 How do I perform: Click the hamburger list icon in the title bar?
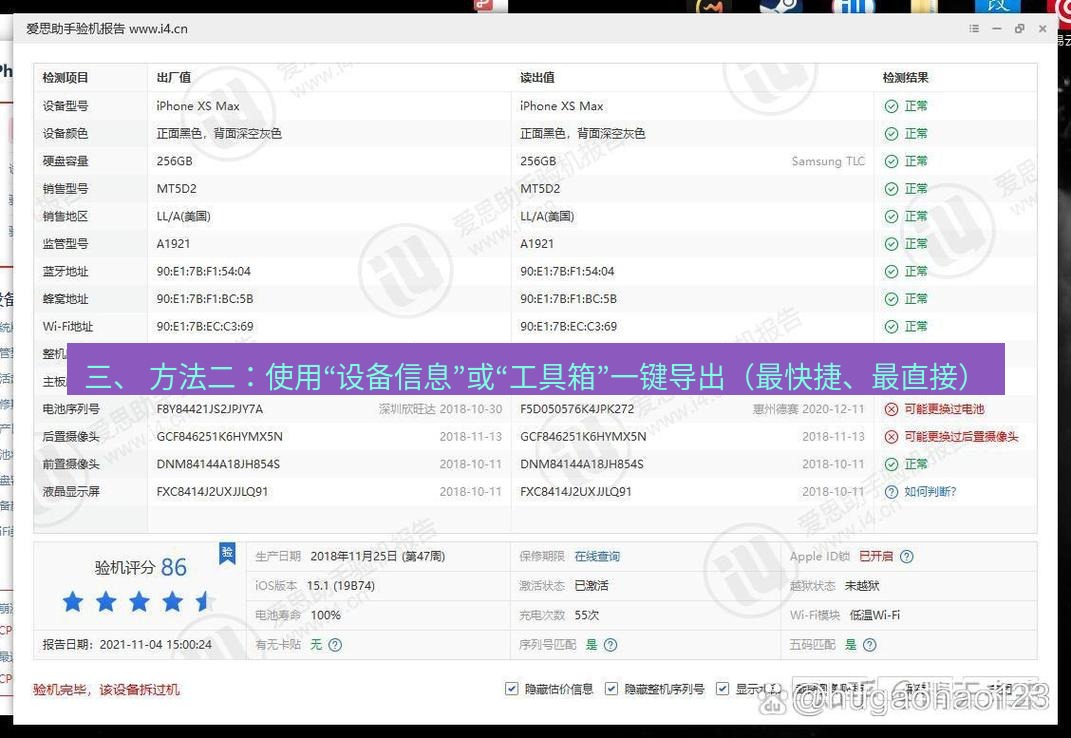[972, 29]
